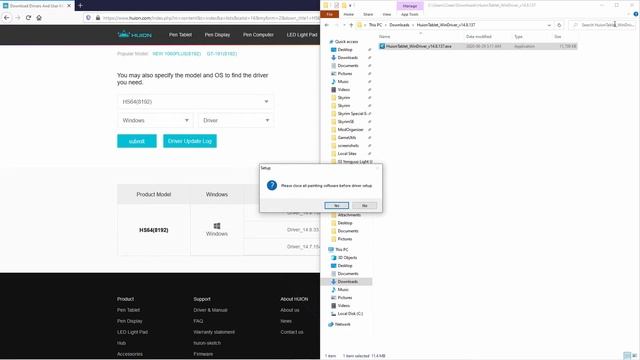Sort files by Name column
Screen dimensions: 640x360
pyautogui.click(x=384, y=37)
